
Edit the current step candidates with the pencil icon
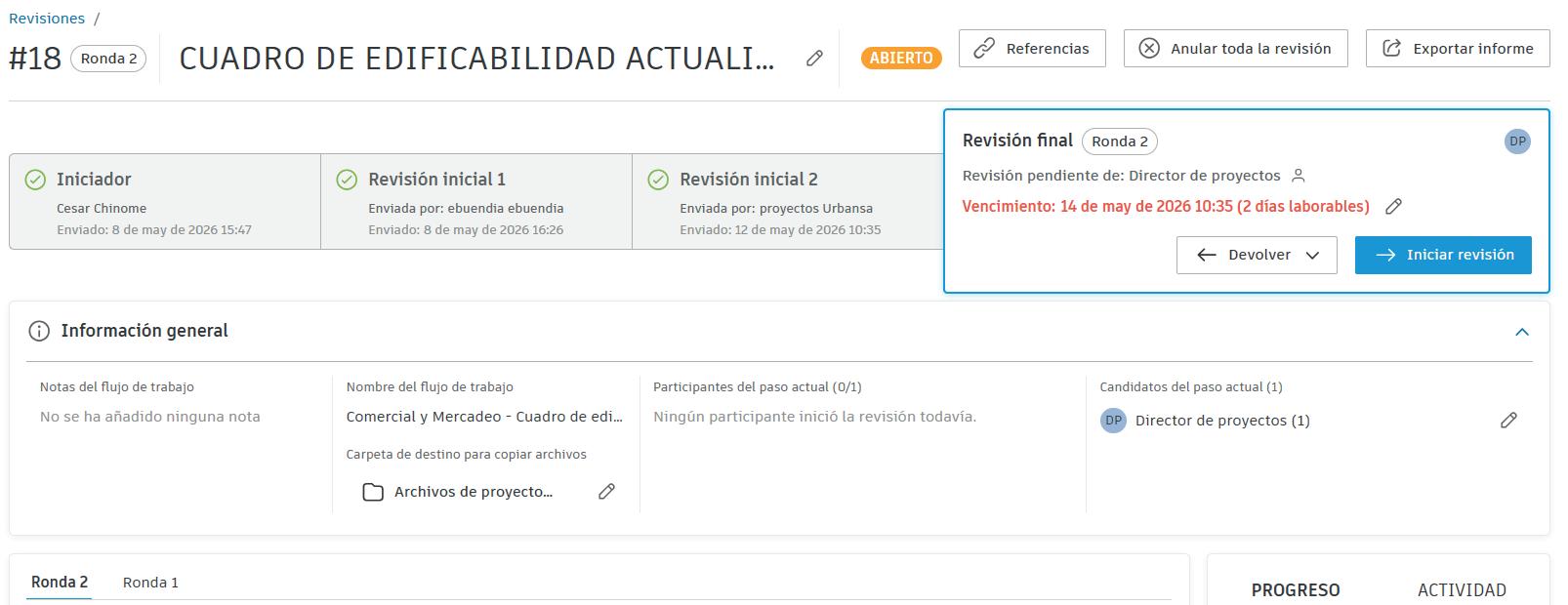click(1508, 421)
